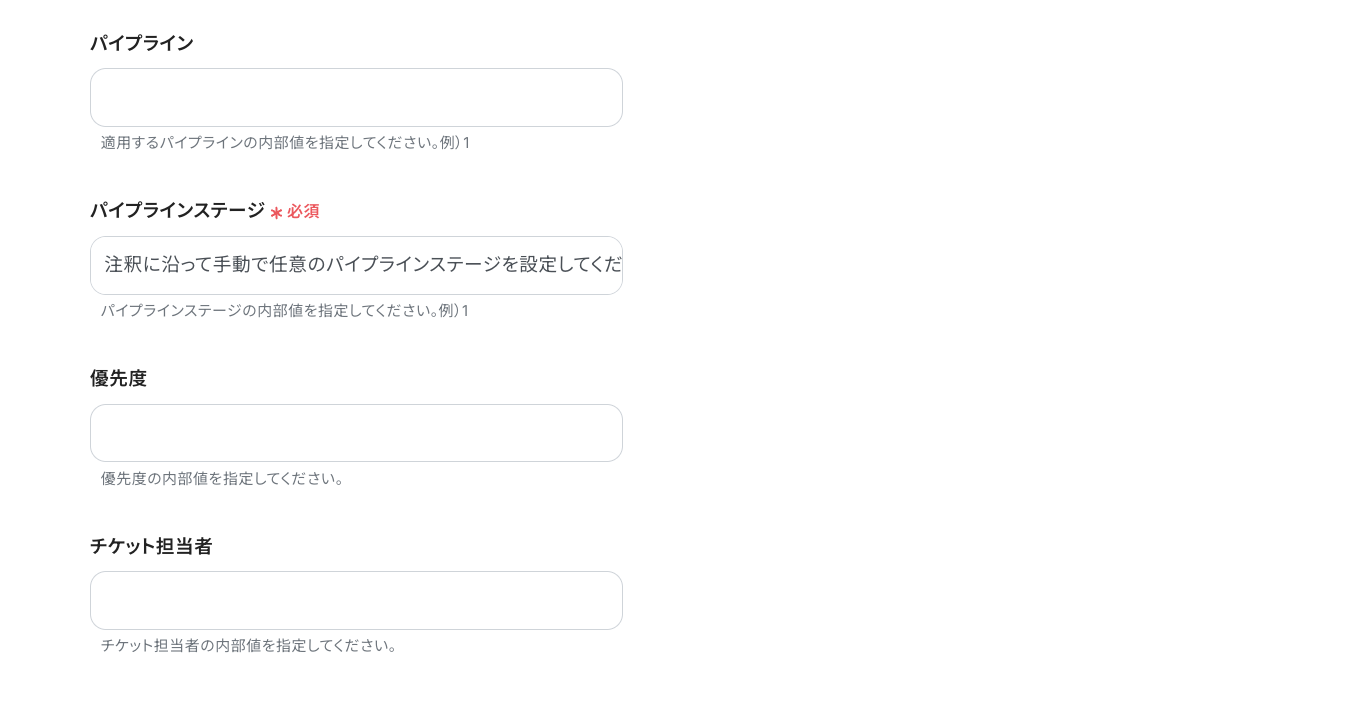Click the 例）1 example under パイプラインステージ field
Screen dimensions: 1350x704
point(454,311)
